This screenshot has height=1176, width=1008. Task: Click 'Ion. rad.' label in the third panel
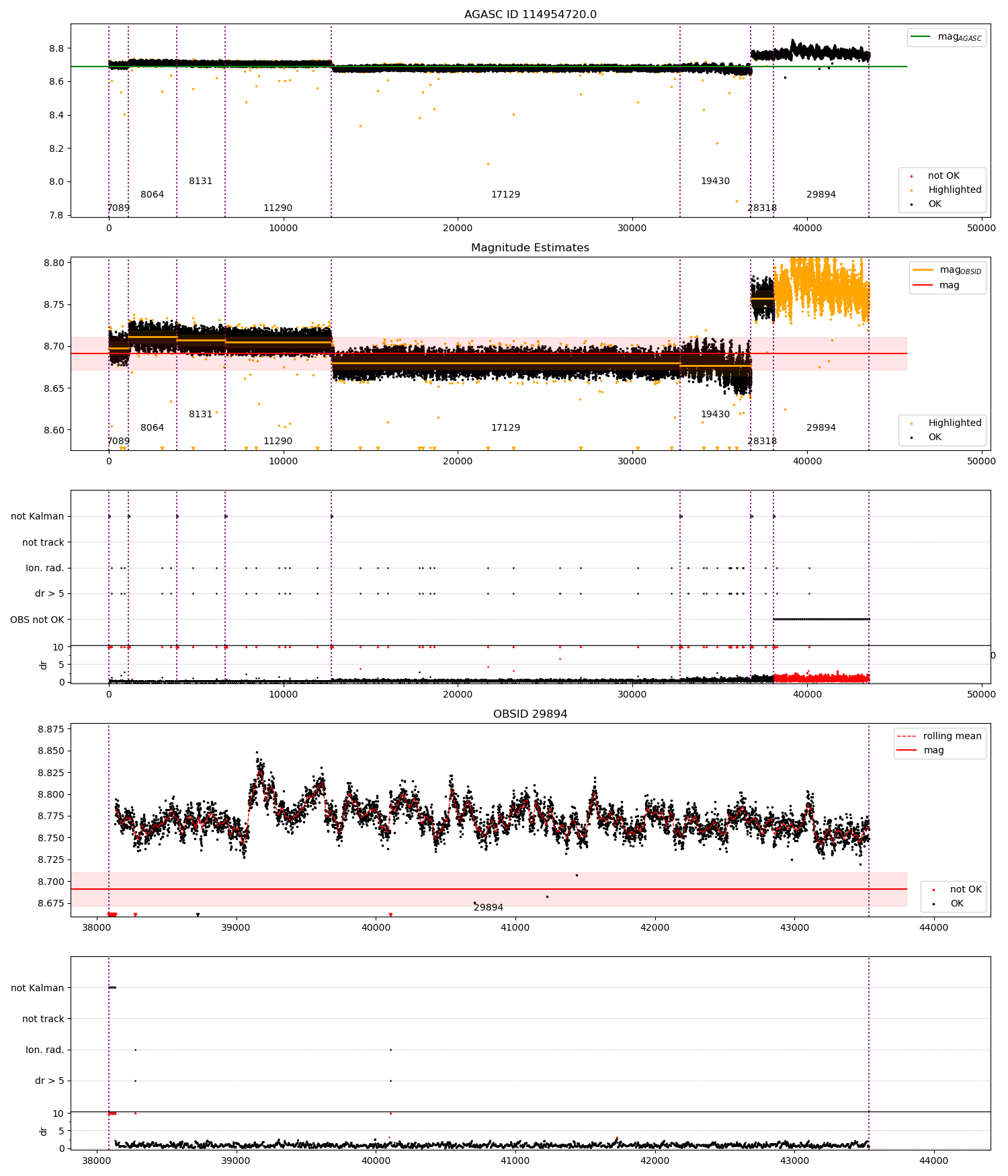tap(45, 569)
